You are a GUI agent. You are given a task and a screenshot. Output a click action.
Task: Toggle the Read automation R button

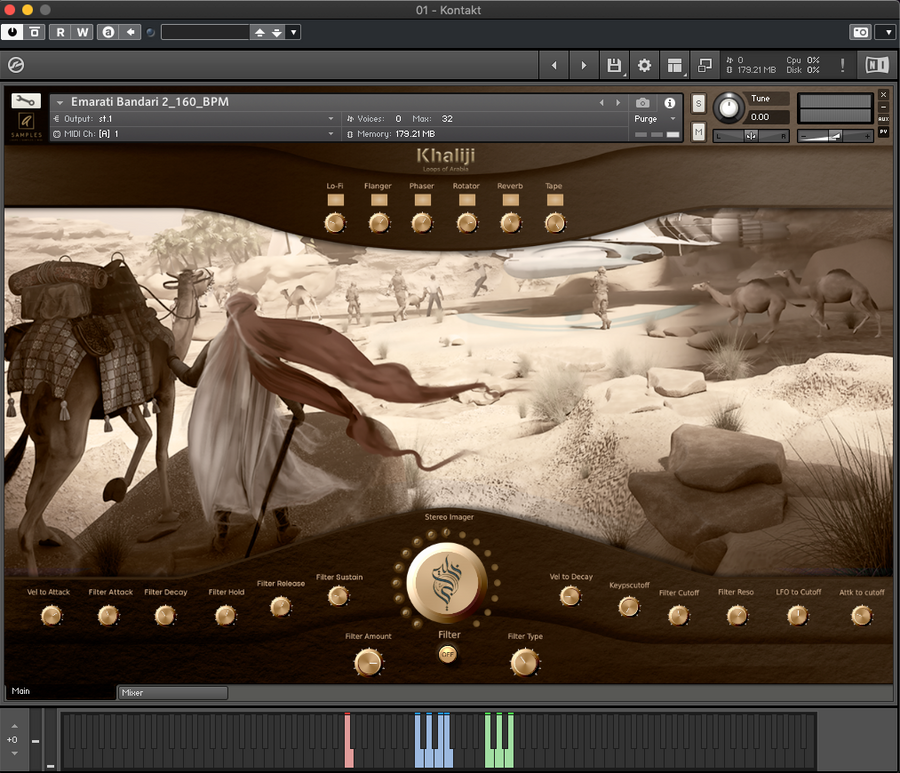pyautogui.click(x=60, y=32)
